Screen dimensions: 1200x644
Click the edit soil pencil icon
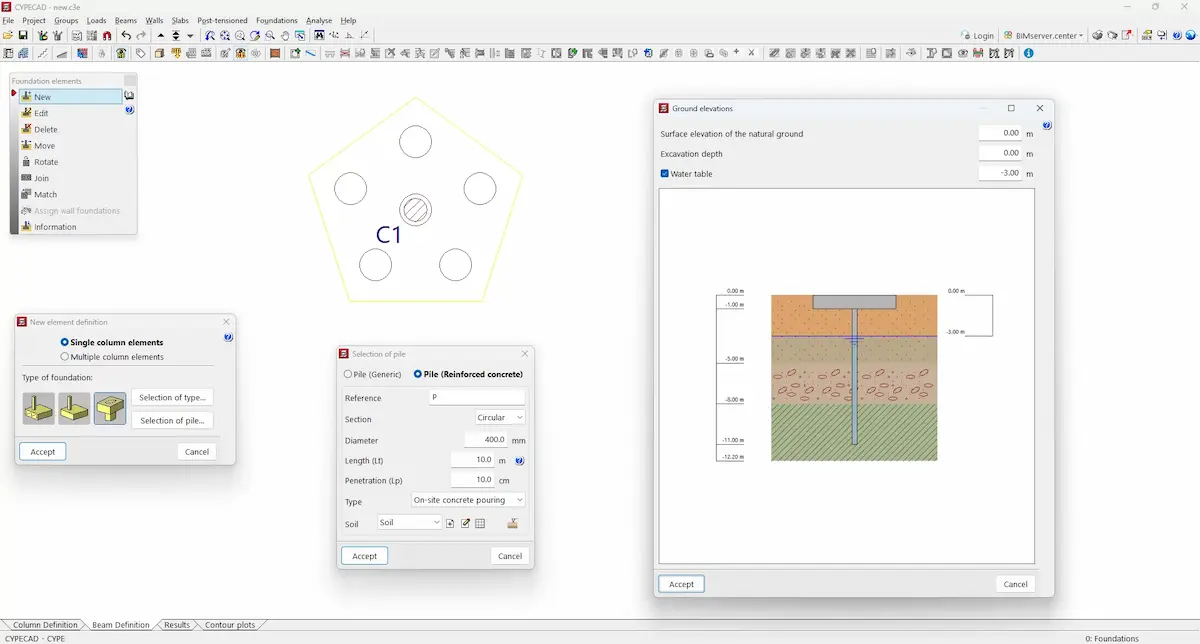pos(465,523)
